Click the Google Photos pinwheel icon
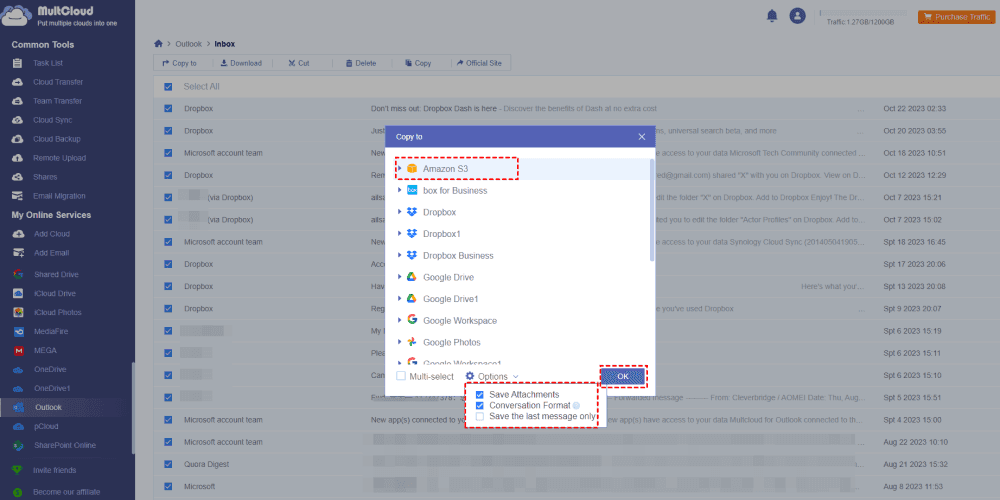 (412, 342)
